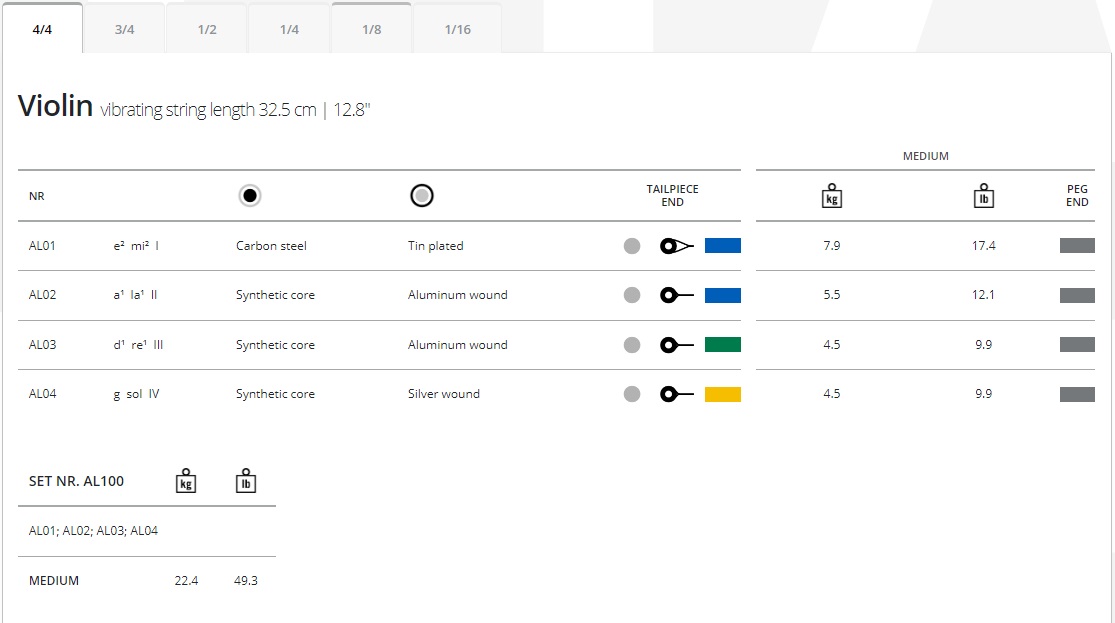The image size is (1115, 623).
Task: Click the lb weight icon in Medium header
Action: pos(983,196)
